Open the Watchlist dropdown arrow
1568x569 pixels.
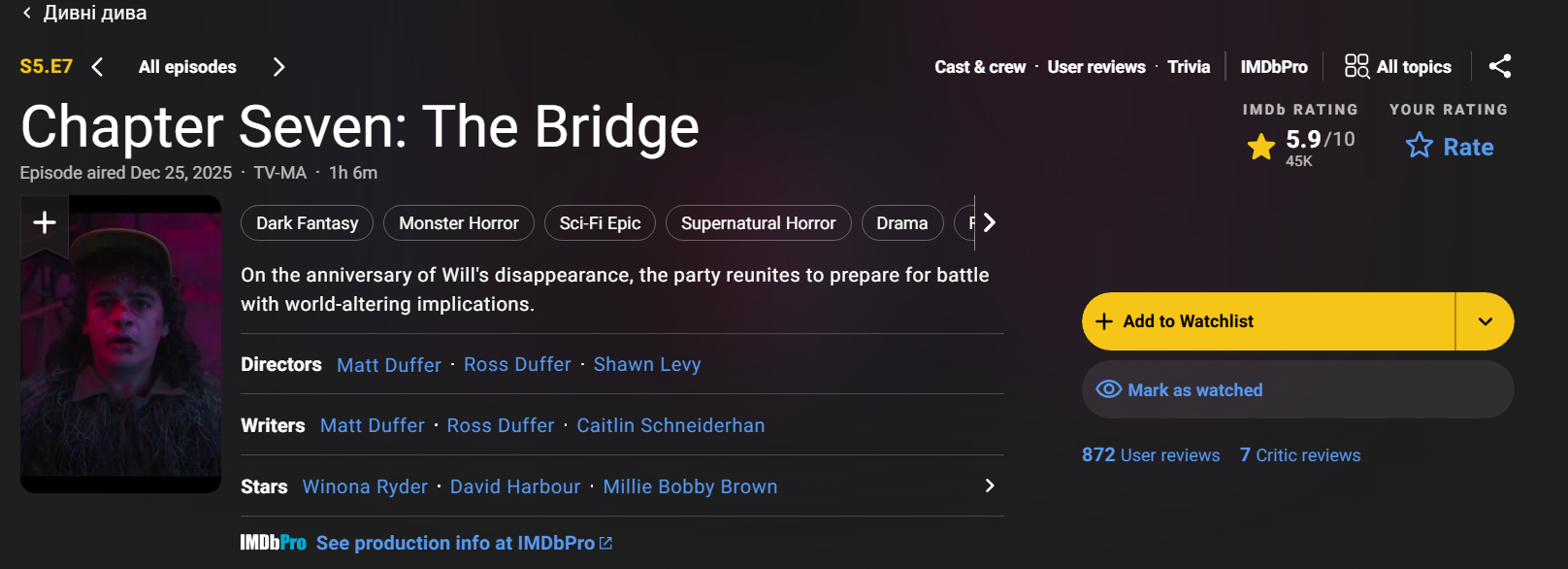click(x=1485, y=321)
